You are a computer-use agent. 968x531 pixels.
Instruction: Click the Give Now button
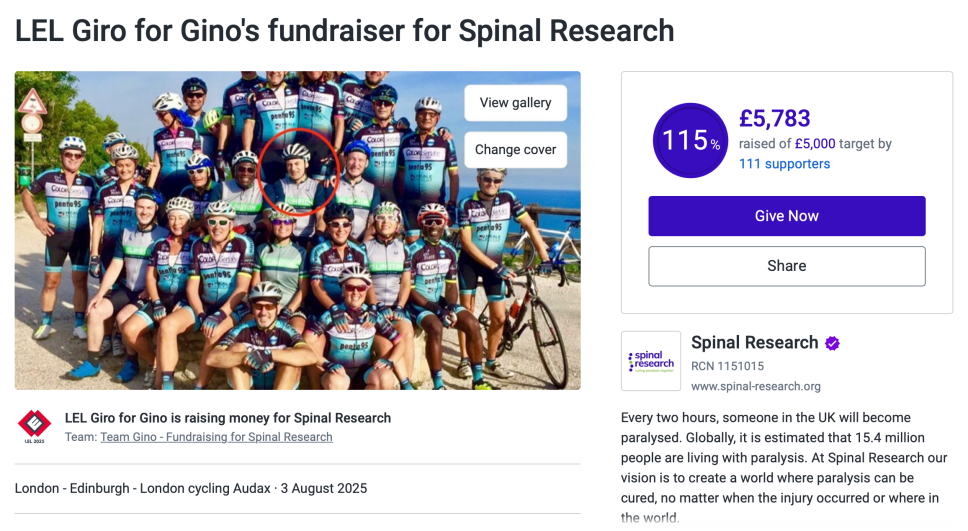tap(786, 216)
